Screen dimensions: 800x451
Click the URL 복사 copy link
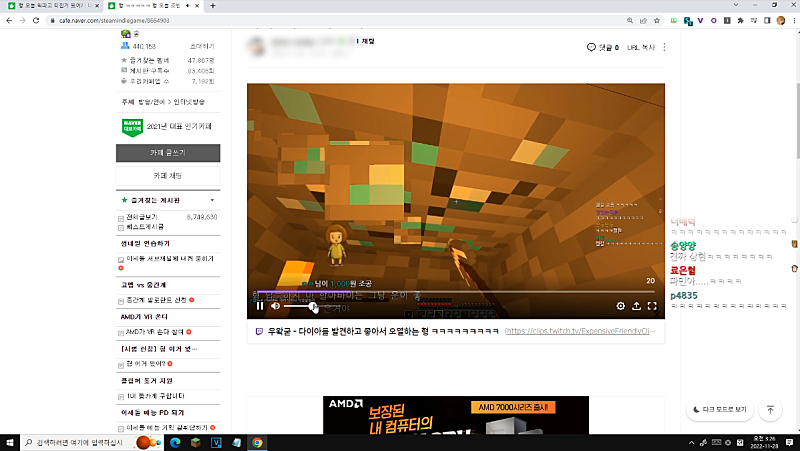[x=641, y=47]
